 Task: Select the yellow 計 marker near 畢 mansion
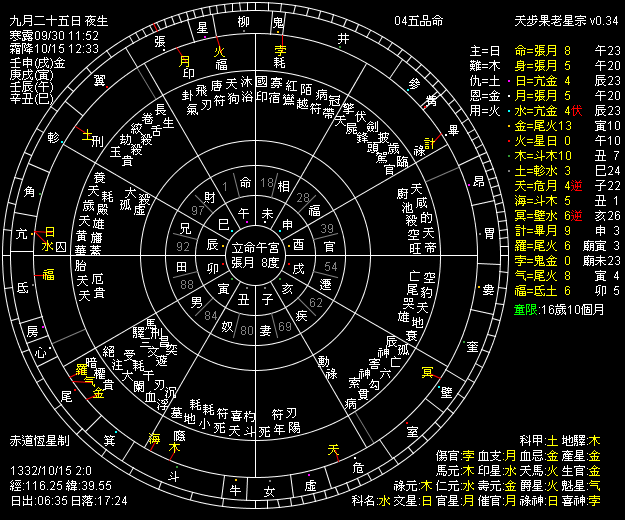click(x=430, y=142)
